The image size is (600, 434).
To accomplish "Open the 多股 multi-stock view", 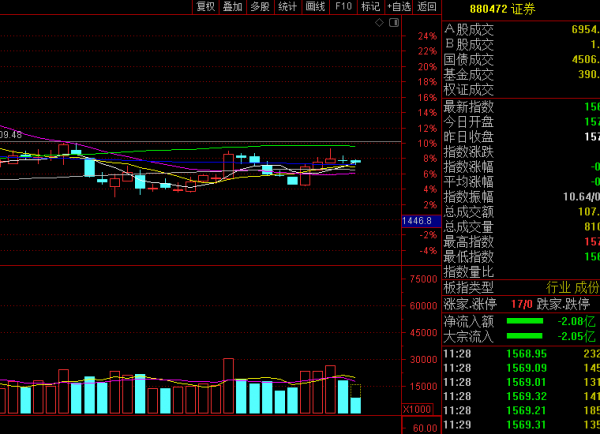I will [x=260, y=6].
